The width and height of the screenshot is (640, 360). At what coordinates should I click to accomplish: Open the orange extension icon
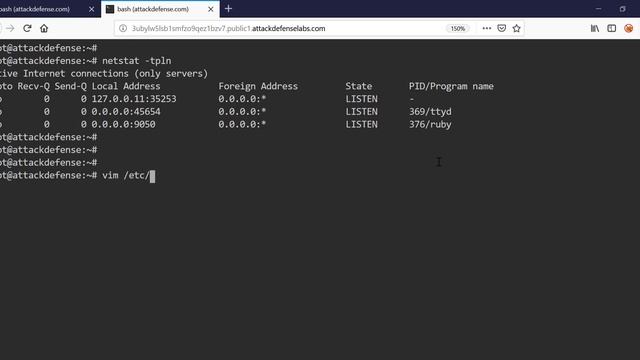pos(629,28)
